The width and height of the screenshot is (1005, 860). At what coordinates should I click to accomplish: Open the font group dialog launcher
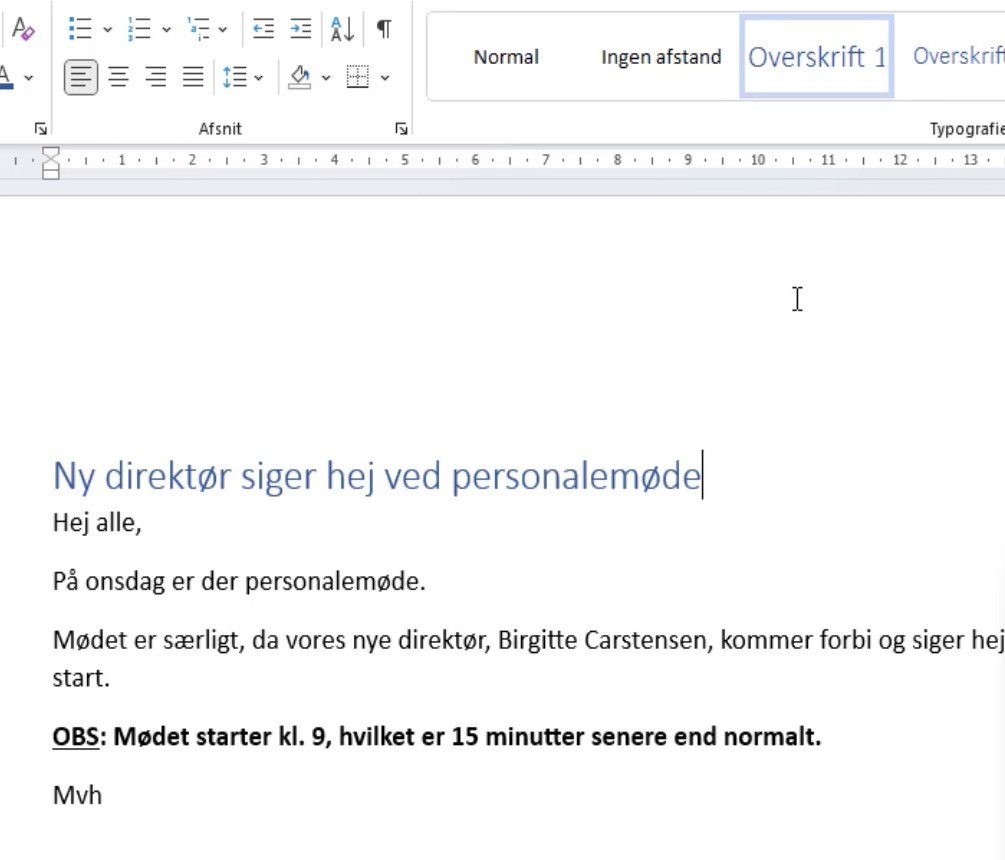tap(41, 129)
